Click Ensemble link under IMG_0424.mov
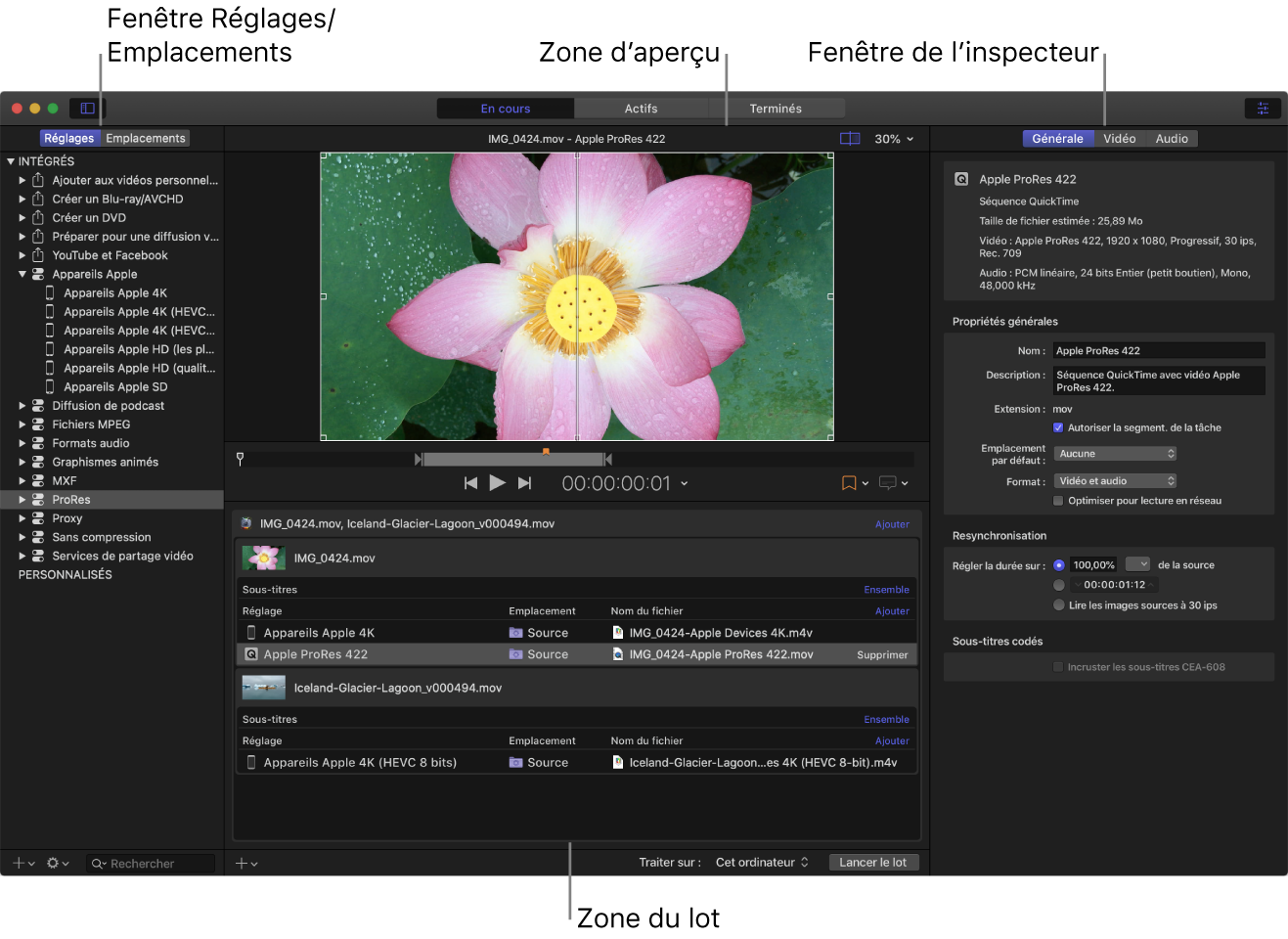Viewport: 1288px width, 939px height. [x=886, y=590]
